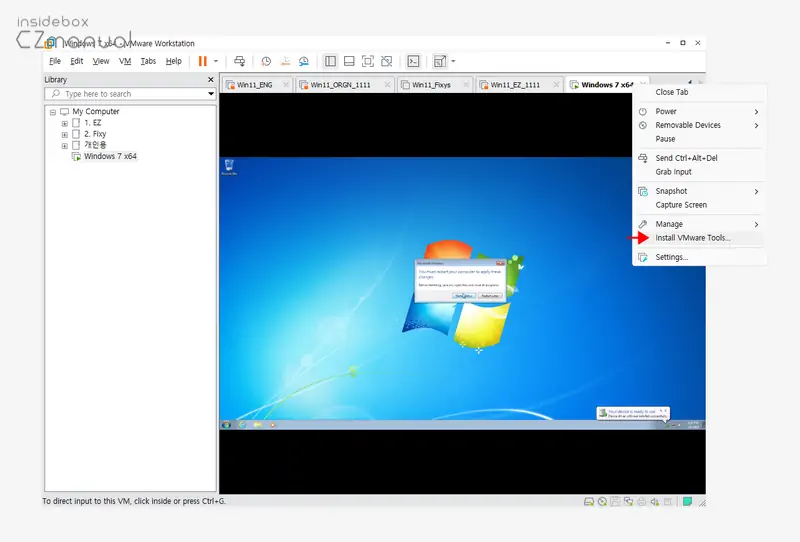
Task: Close the Library panel with its X
Action: click(x=211, y=80)
